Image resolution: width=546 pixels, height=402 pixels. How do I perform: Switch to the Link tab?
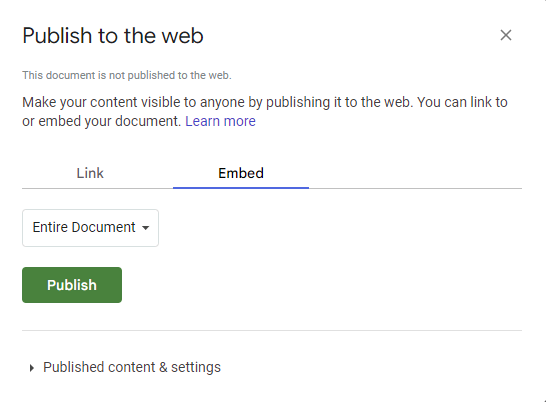point(90,173)
